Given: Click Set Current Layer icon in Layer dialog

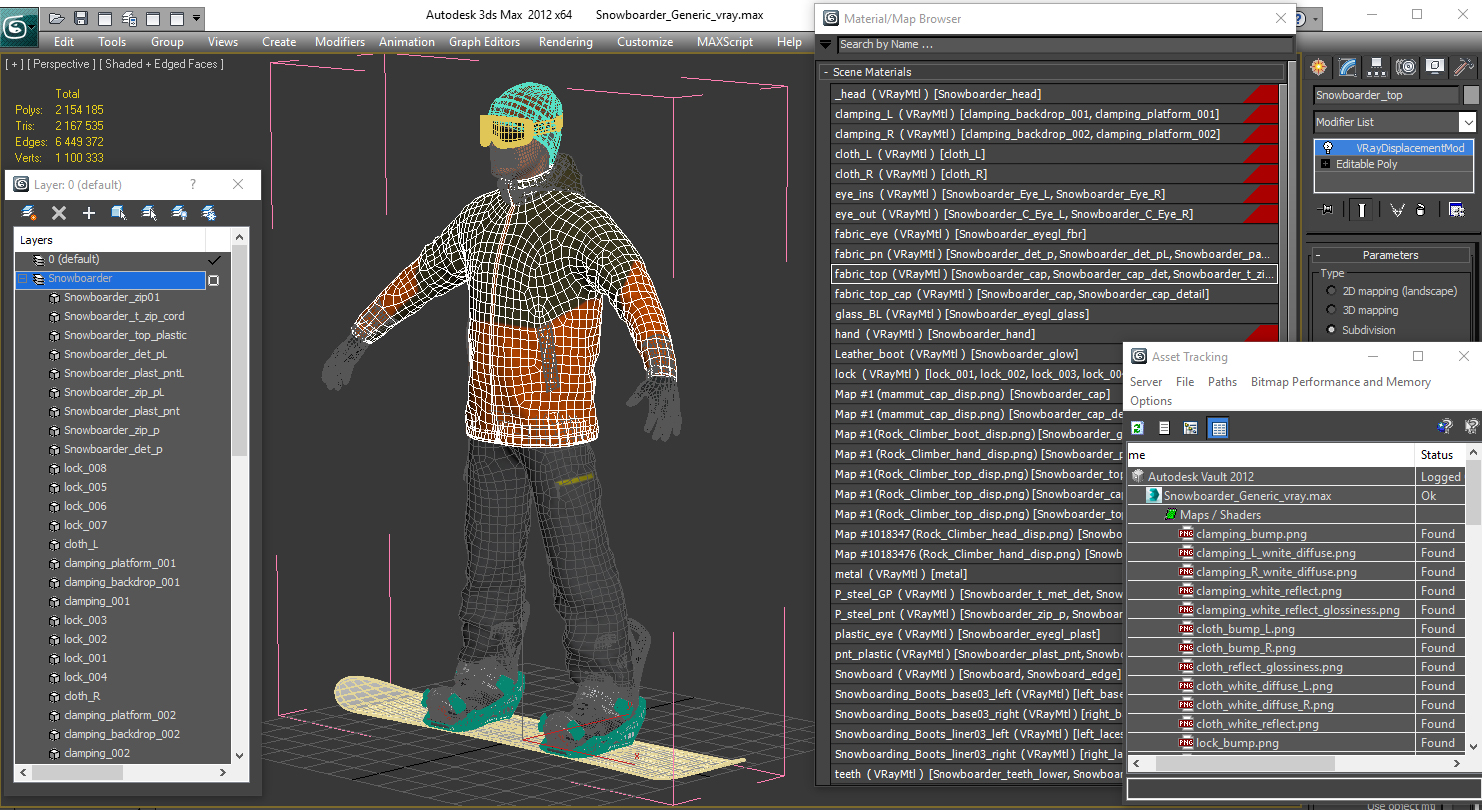Looking at the screenshot, I should [x=149, y=213].
